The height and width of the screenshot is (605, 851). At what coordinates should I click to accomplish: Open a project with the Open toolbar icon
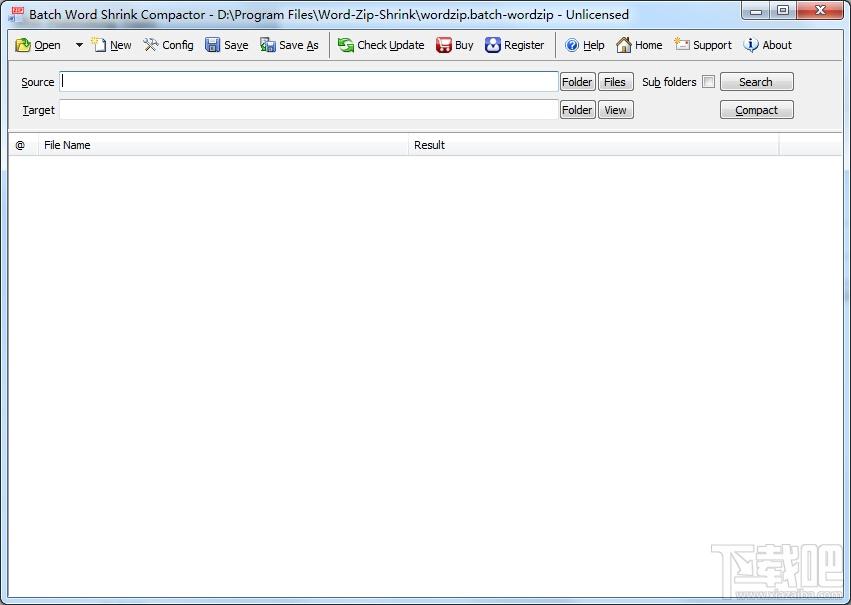click(37, 45)
